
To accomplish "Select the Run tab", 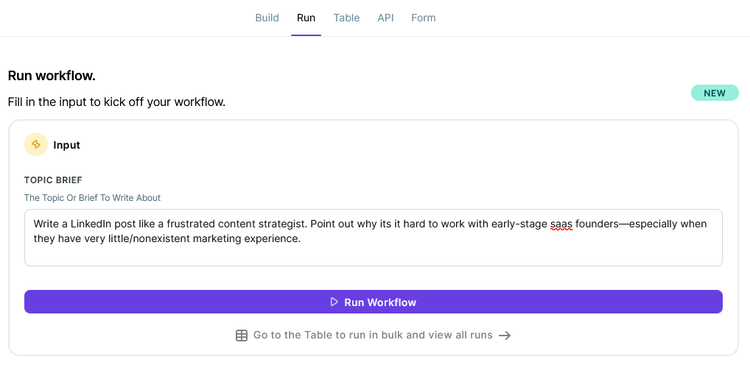I will point(306,18).
